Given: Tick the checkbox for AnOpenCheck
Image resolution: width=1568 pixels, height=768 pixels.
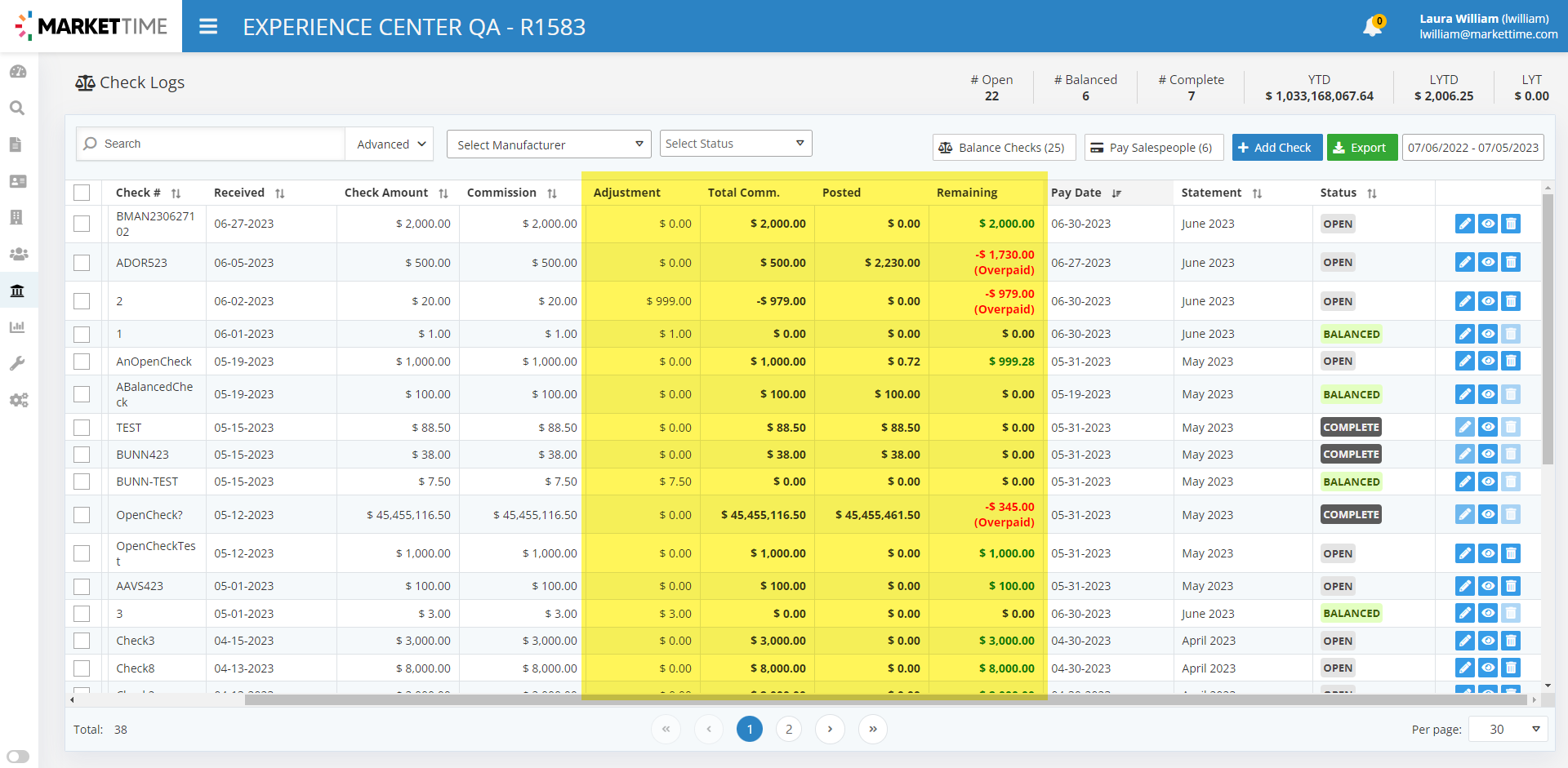Looking at the screenshot, I should [82, 362].
